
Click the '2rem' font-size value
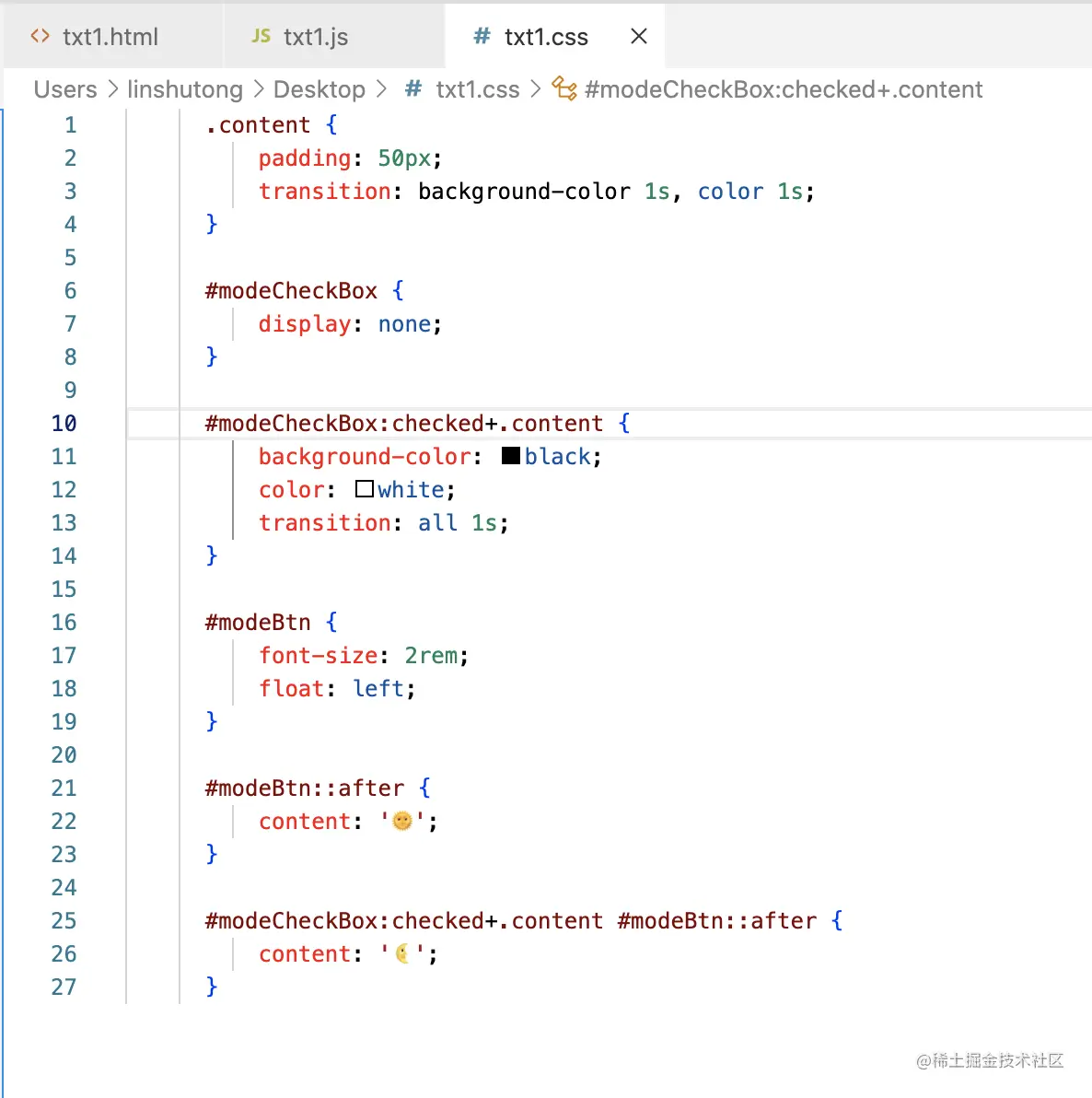(431, 656)
